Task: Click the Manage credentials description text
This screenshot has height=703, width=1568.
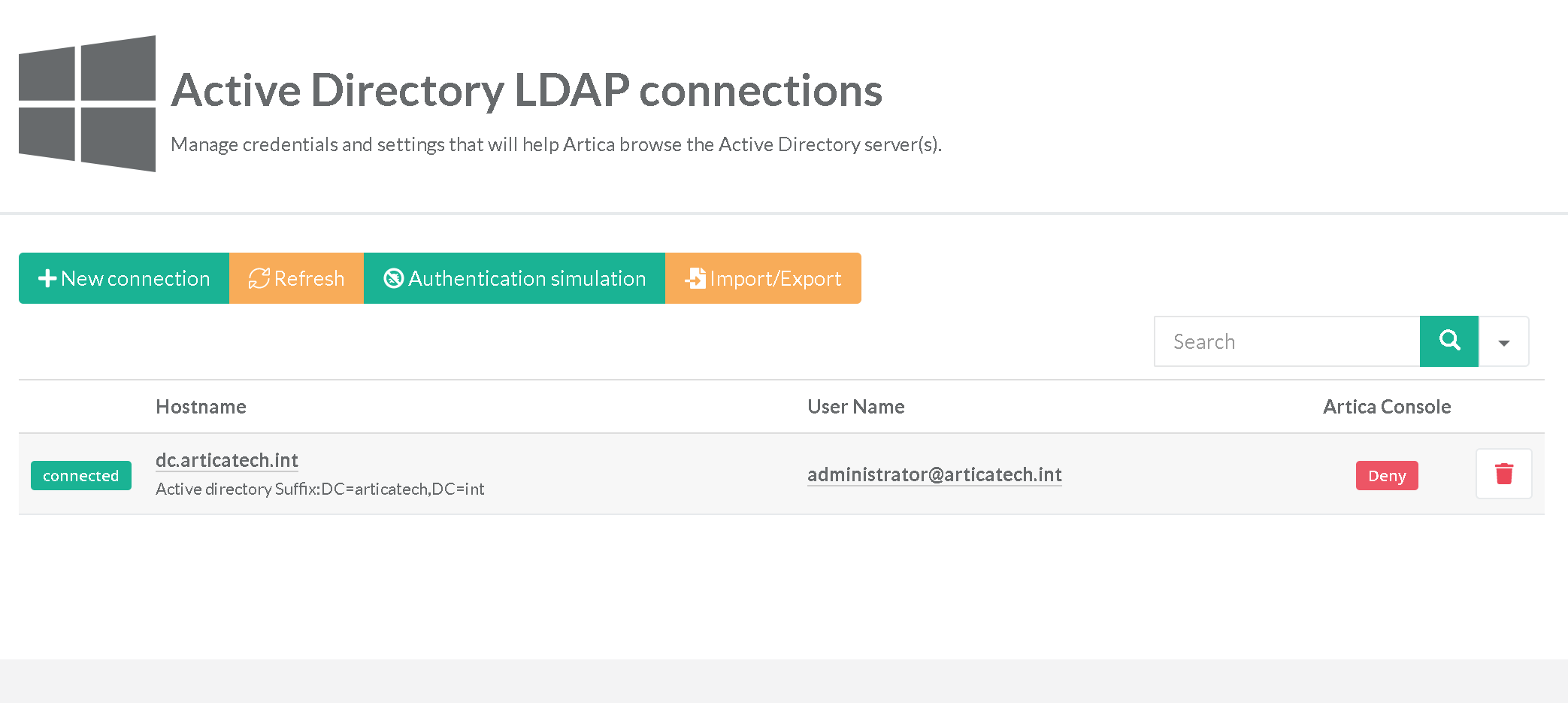Action: point(555,144)
